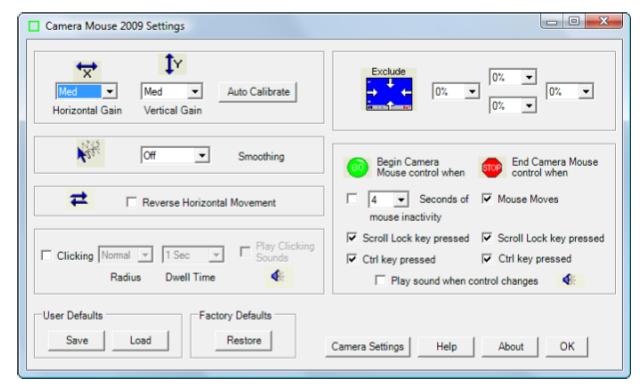The width and height of the screenshot is (640, 390).
Task: Click the vertical Y gain arrow icon
Action: 173,64
